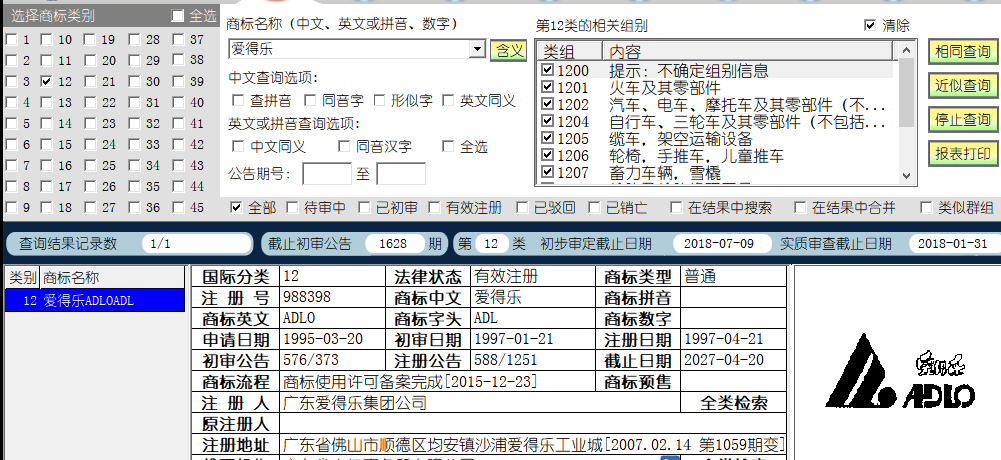The image size is (1001, 460).
Task: Click the 截止初审公告 1628 field
Action: click(x=394, y=243)
